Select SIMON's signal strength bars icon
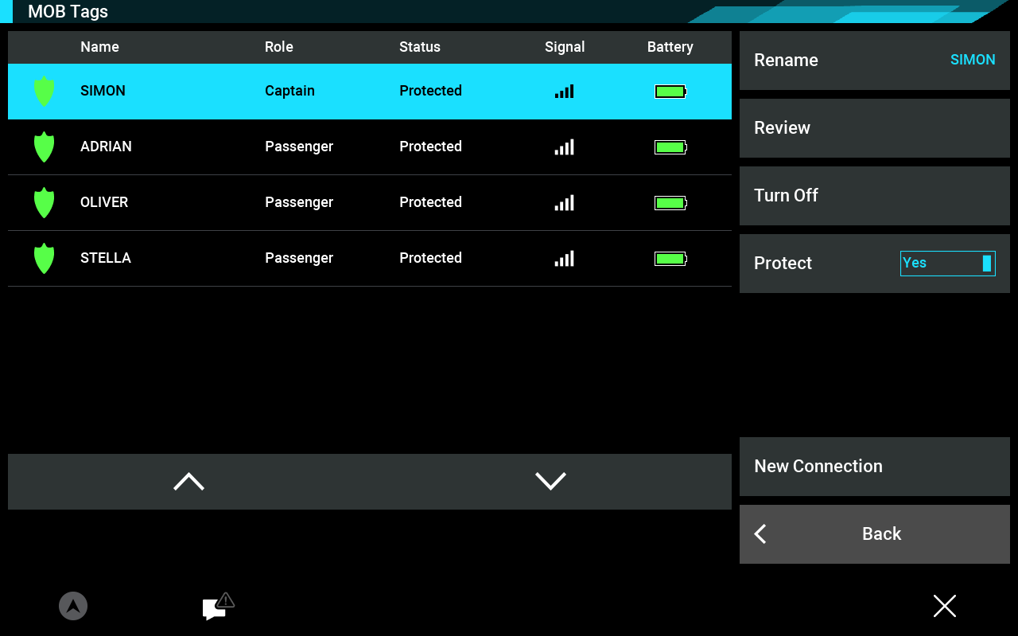1018x636 pixels. point(563,91)
